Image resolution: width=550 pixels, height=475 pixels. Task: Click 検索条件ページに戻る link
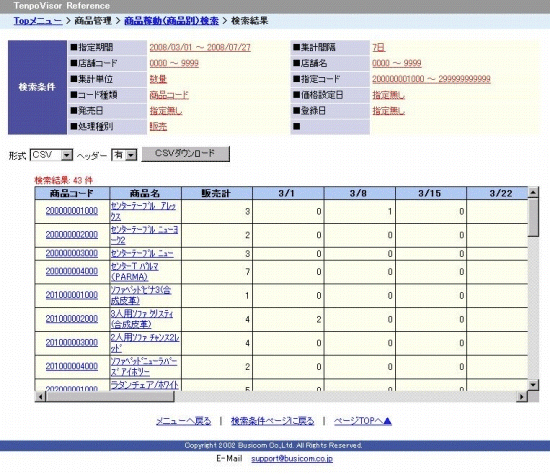[x=273, y=421]
